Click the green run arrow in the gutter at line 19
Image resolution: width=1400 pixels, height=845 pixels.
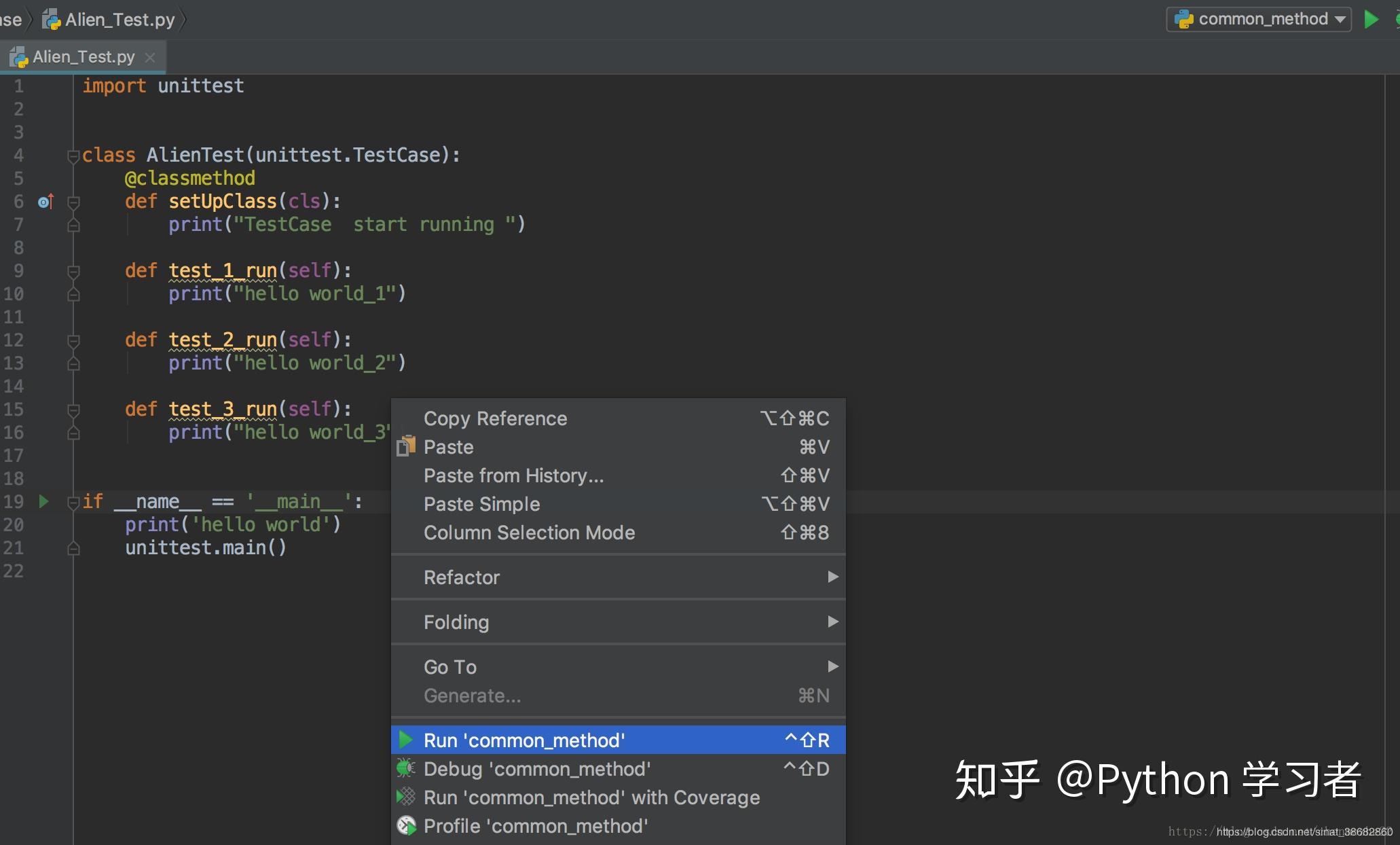point(44,501)
